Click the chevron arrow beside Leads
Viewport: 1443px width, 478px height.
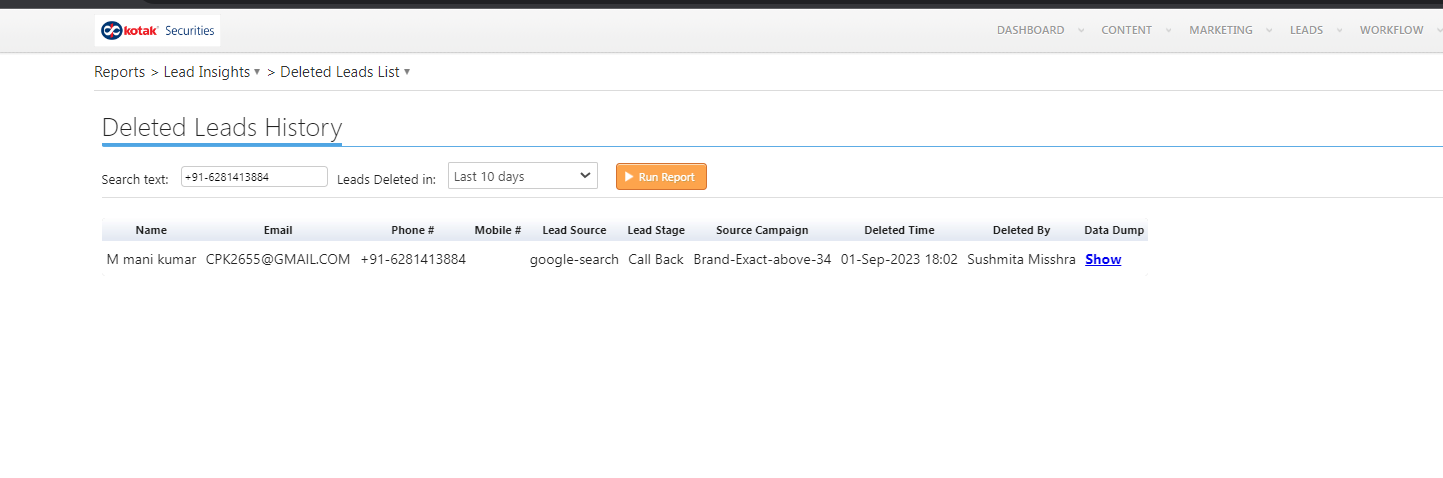click(1339, 31)
